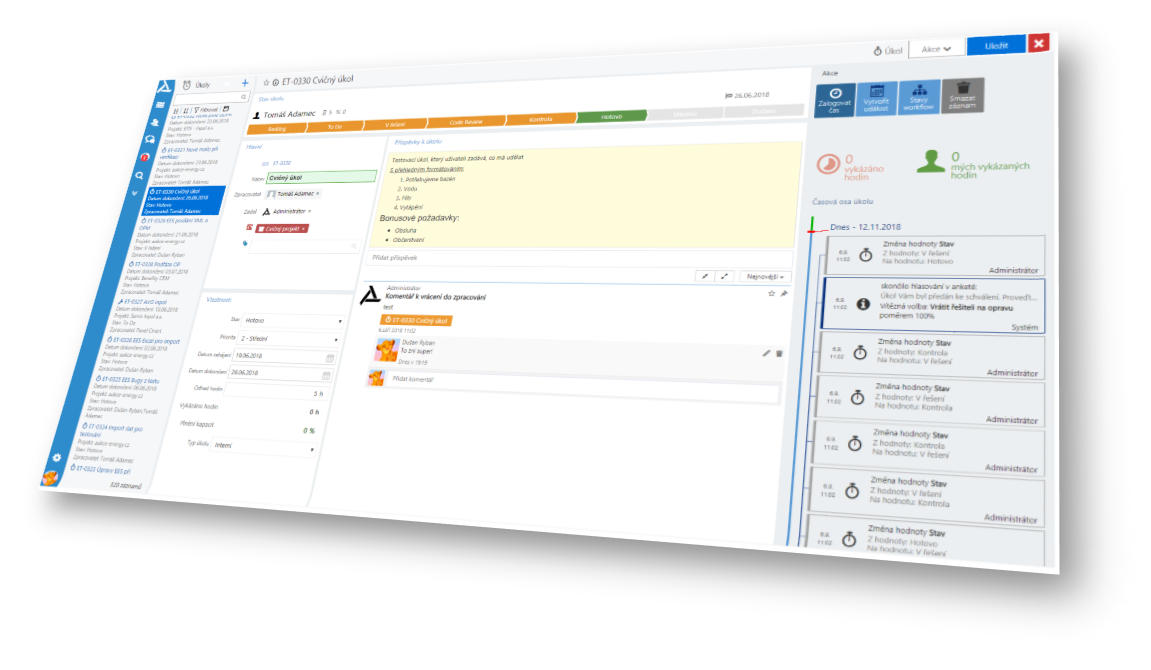Select the greyed Zrušeno workflow stage

click(763, 111)
